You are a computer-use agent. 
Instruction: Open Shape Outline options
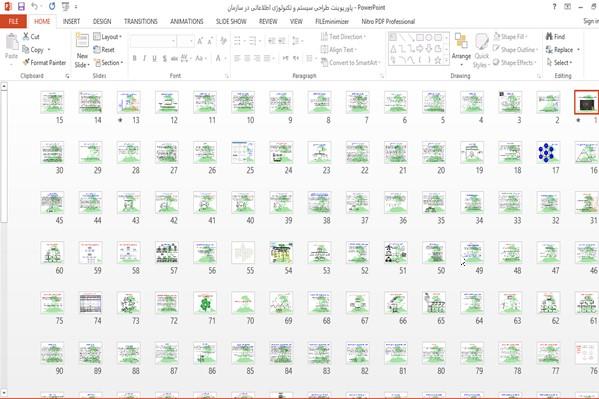pos(516,49)
